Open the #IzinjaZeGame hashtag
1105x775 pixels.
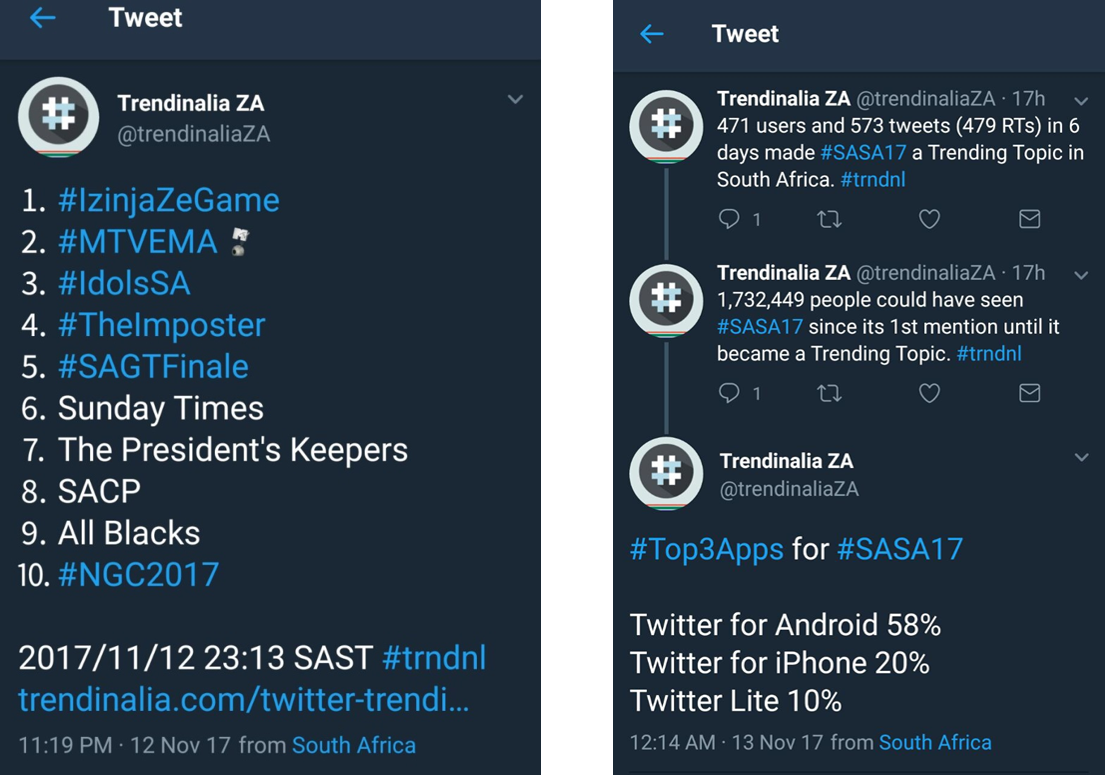[168, 200]
